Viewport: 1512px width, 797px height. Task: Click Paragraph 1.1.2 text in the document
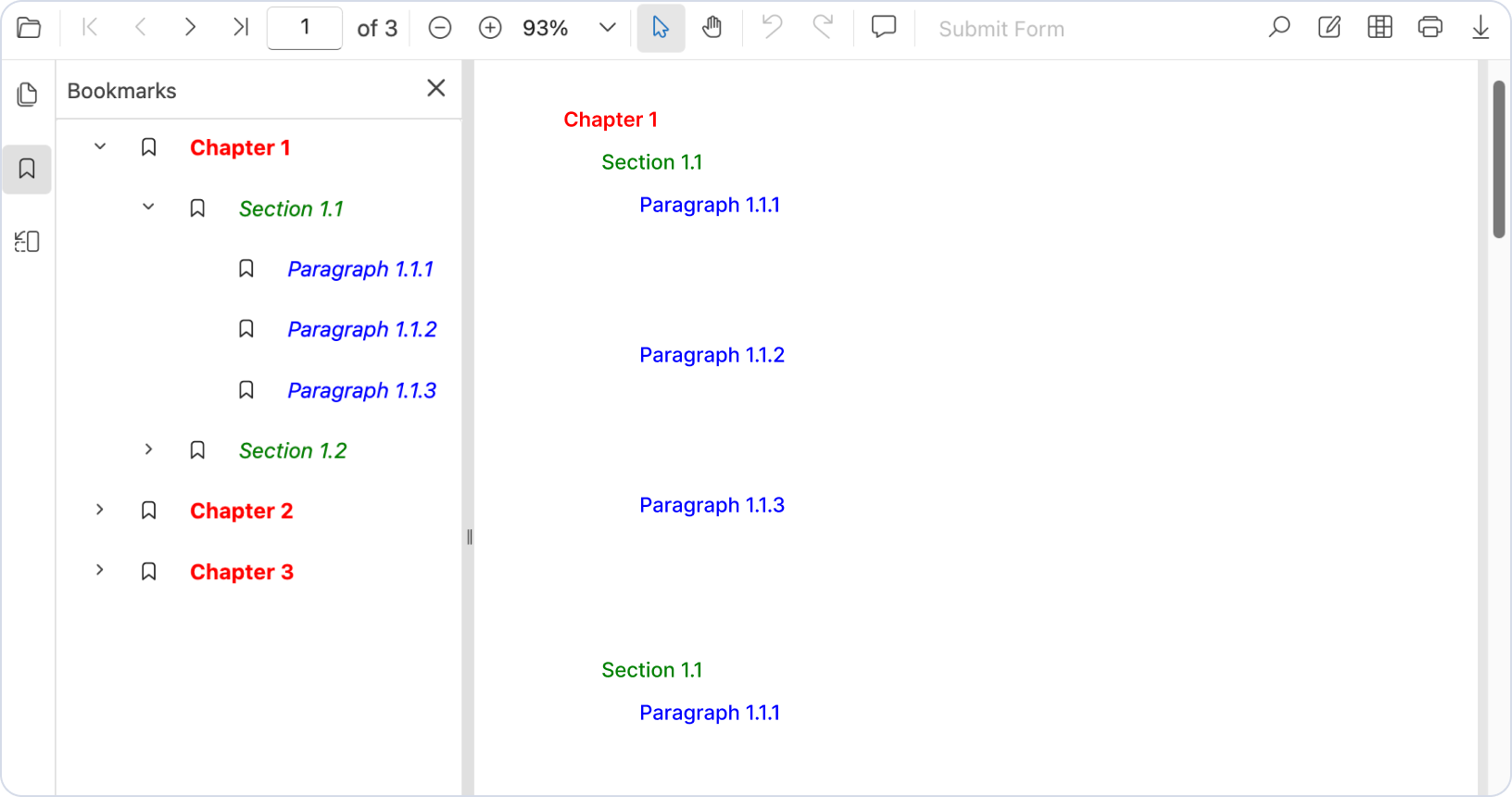(712, 355)
